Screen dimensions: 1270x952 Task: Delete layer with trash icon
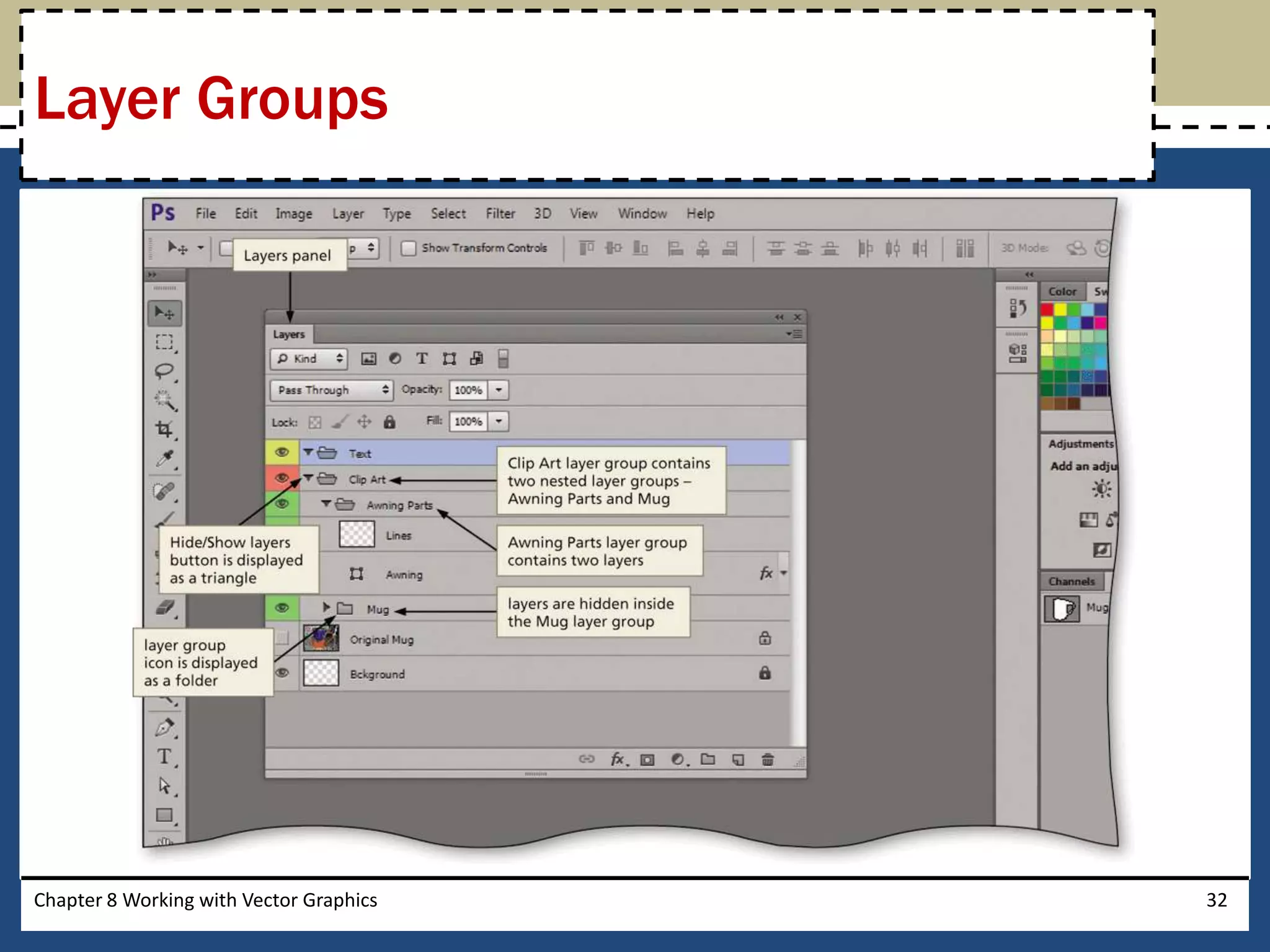click(768, 759)
